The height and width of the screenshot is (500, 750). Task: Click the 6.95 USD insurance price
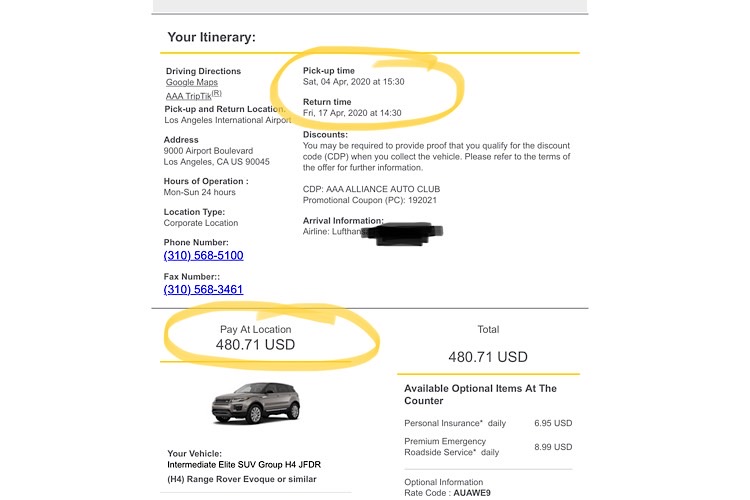(551, 425)
